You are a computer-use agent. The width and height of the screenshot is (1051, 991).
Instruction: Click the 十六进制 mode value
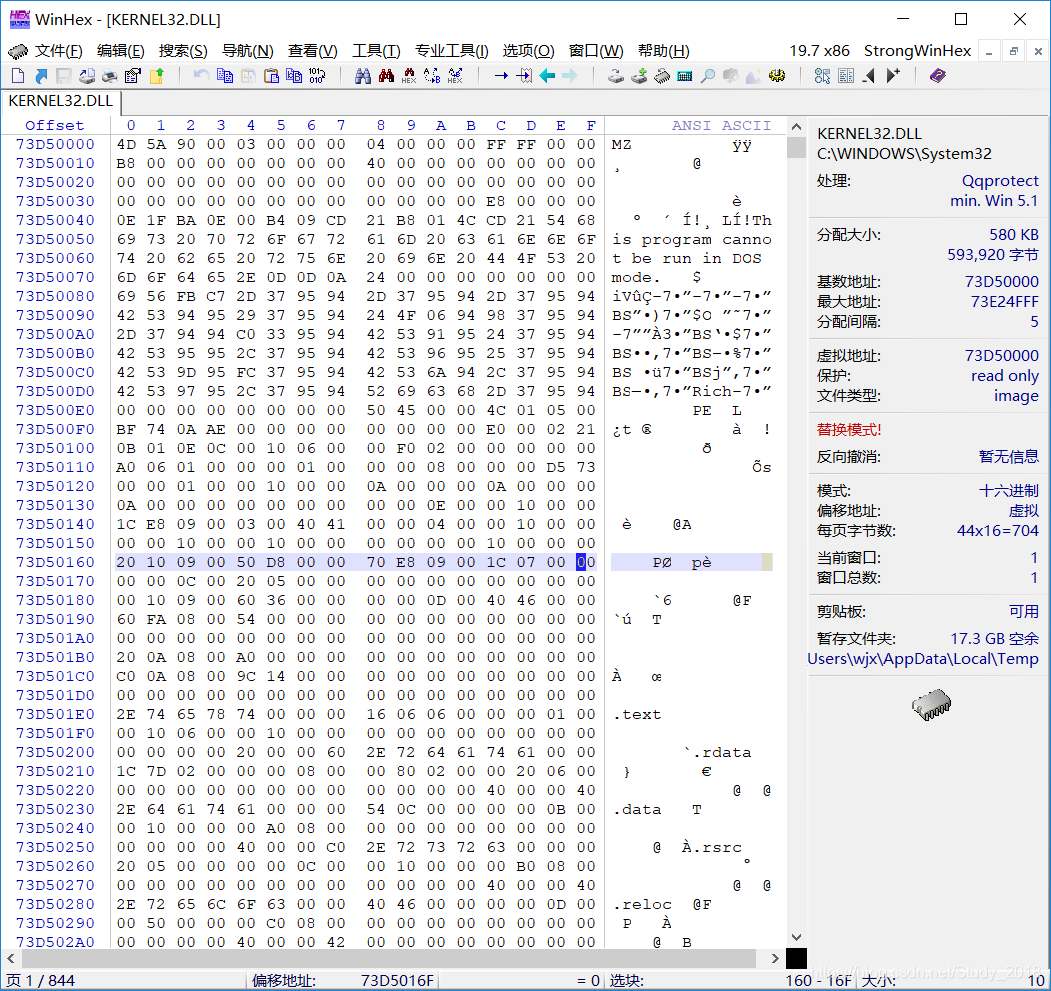(x=1009, y=491)
